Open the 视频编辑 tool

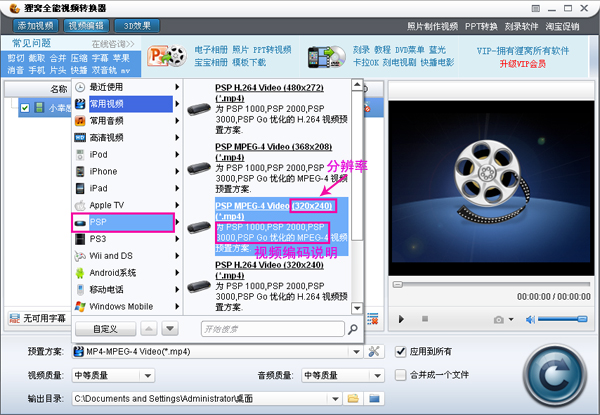coord(86,26)
